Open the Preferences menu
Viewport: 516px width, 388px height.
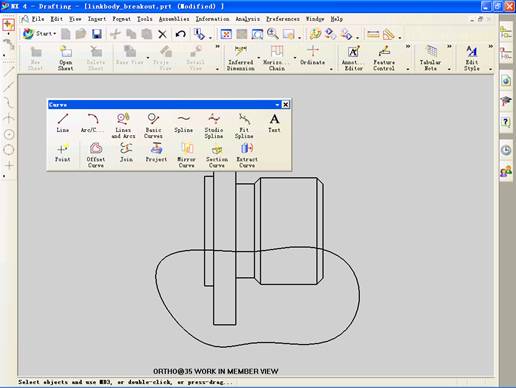[x=283, y=19]
